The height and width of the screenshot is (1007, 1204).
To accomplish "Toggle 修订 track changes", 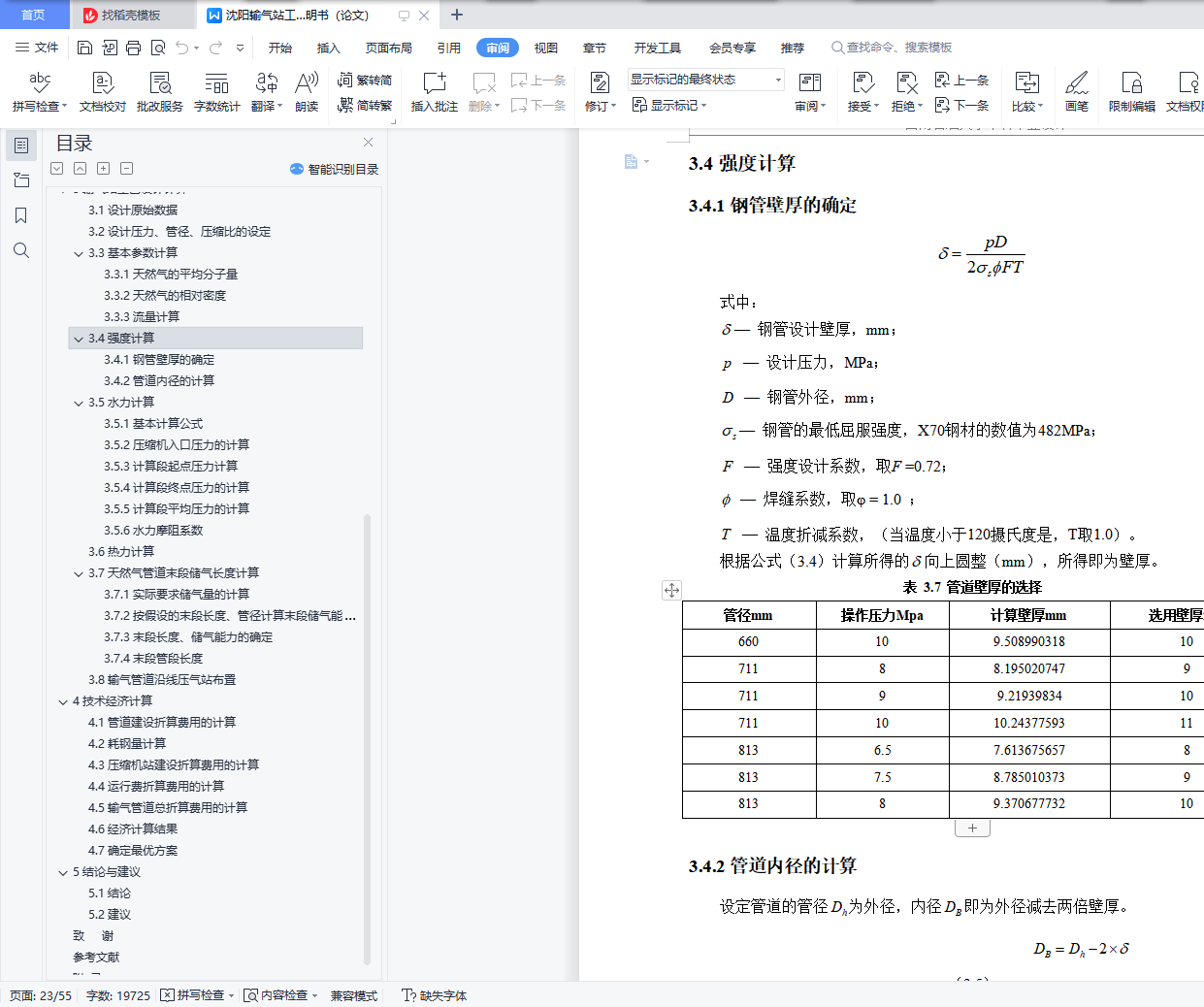I will (601, 92).
